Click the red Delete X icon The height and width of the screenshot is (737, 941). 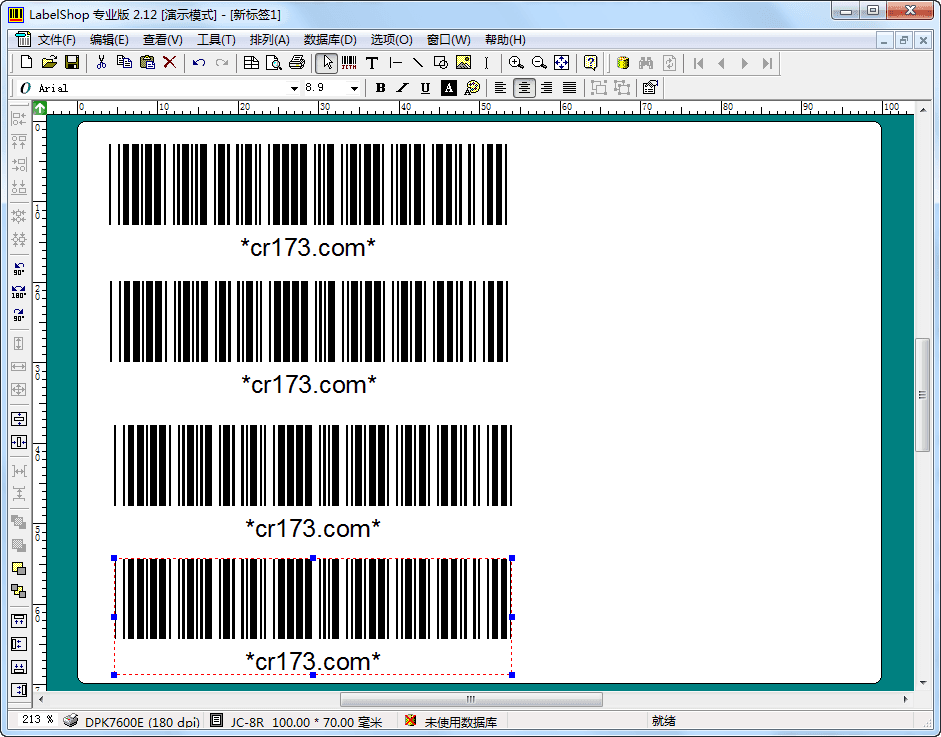[170, 63]
